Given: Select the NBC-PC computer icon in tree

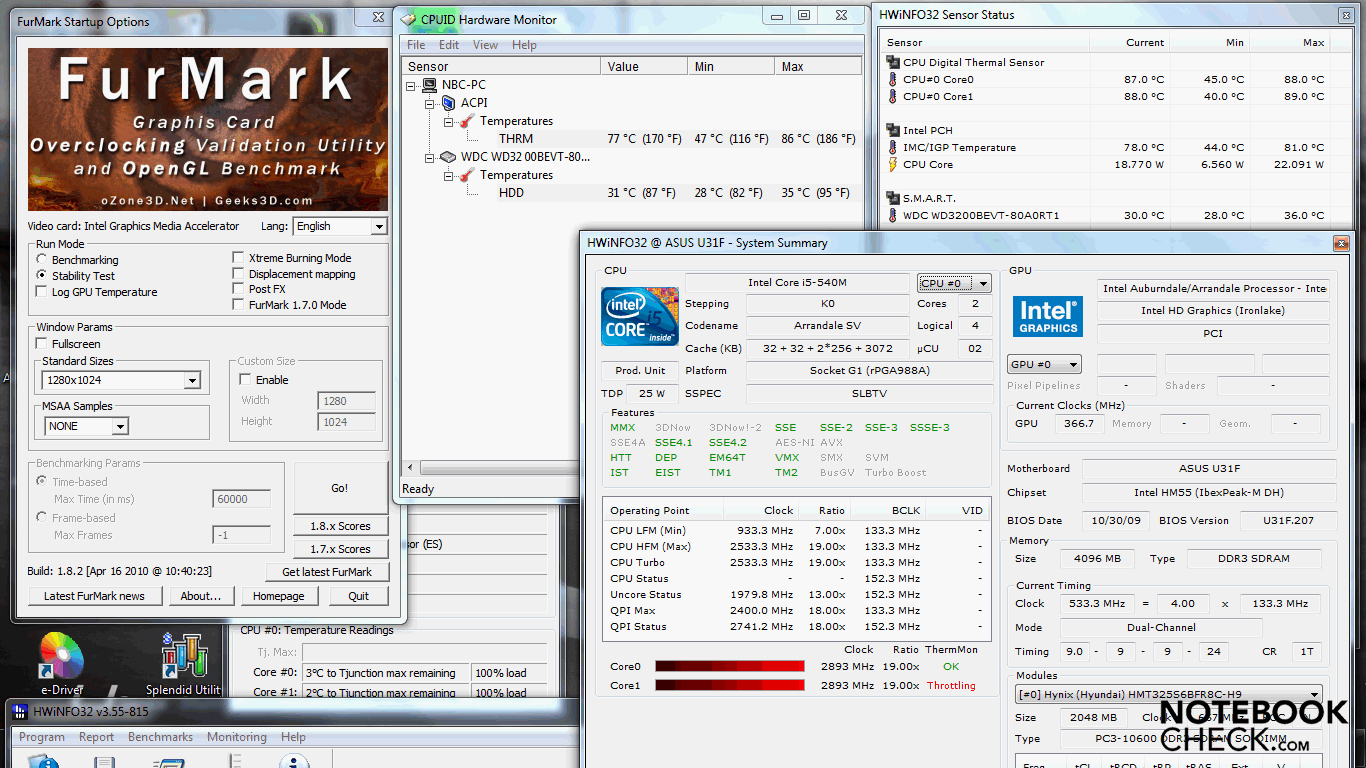Looking at the screenshot, I should (430, 85).
